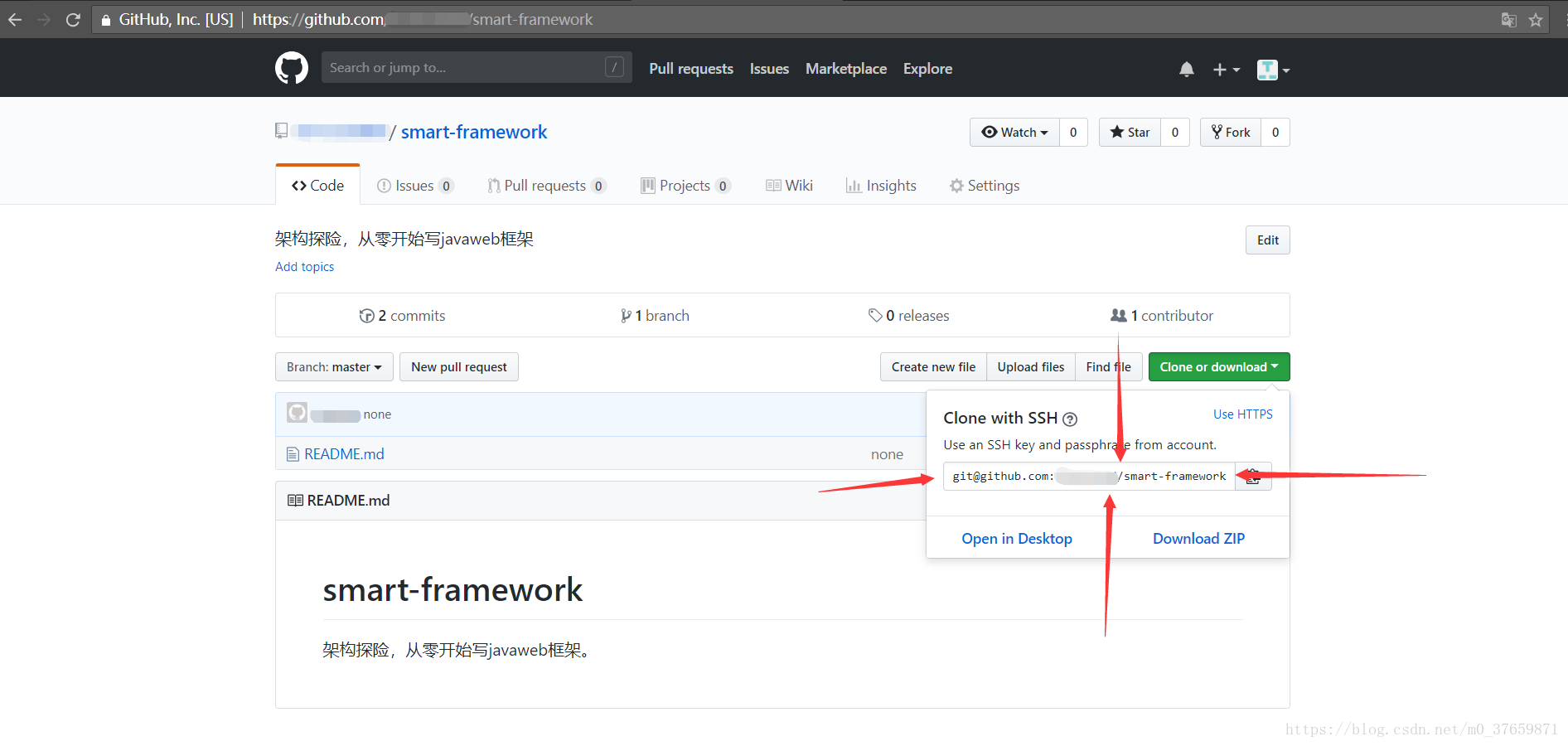1568x746 pixels.
Task: Click New pull request
Action: coord(459,367)
